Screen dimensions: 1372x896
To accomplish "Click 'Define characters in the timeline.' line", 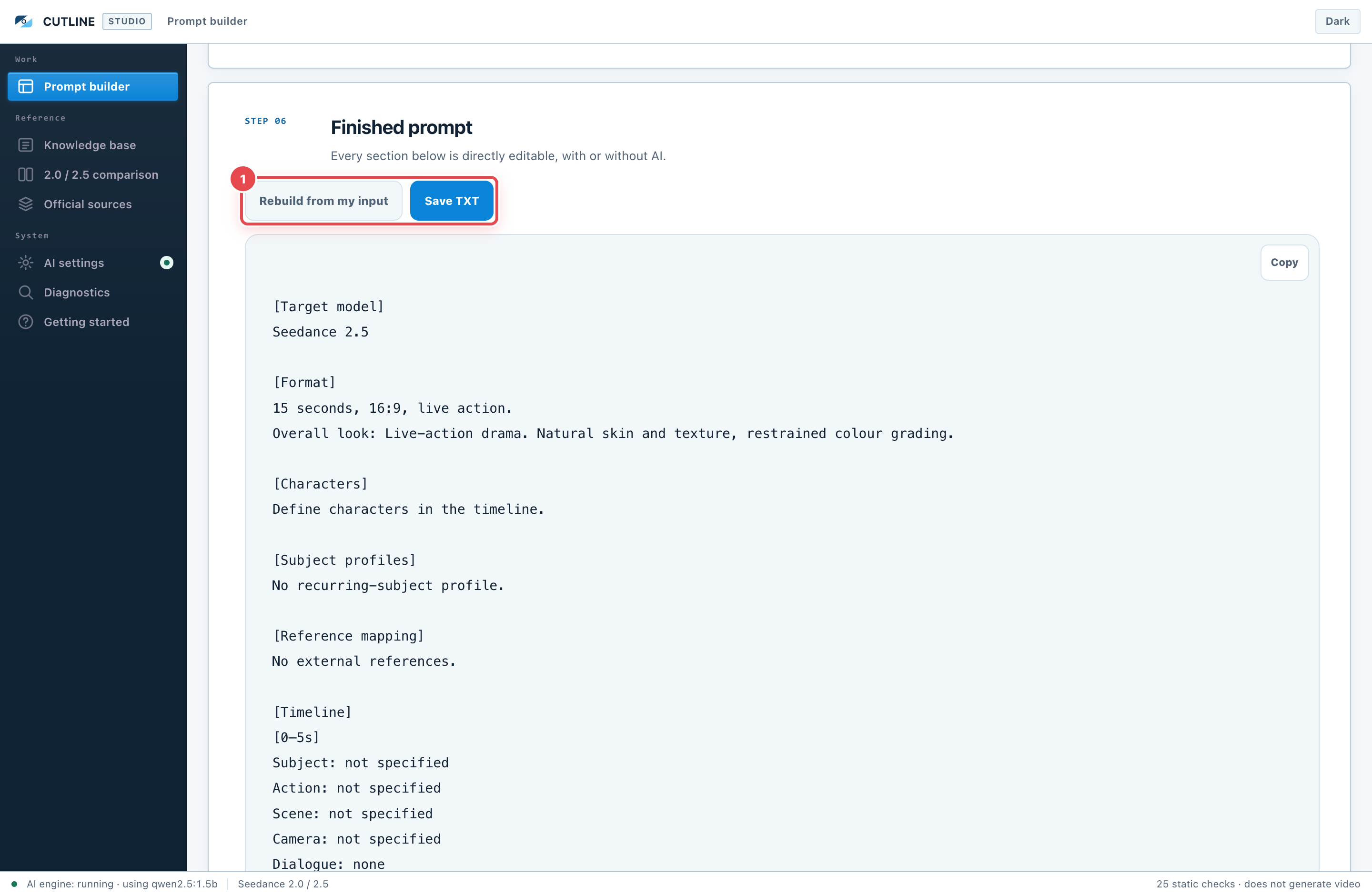I will [x=408, y=509].
